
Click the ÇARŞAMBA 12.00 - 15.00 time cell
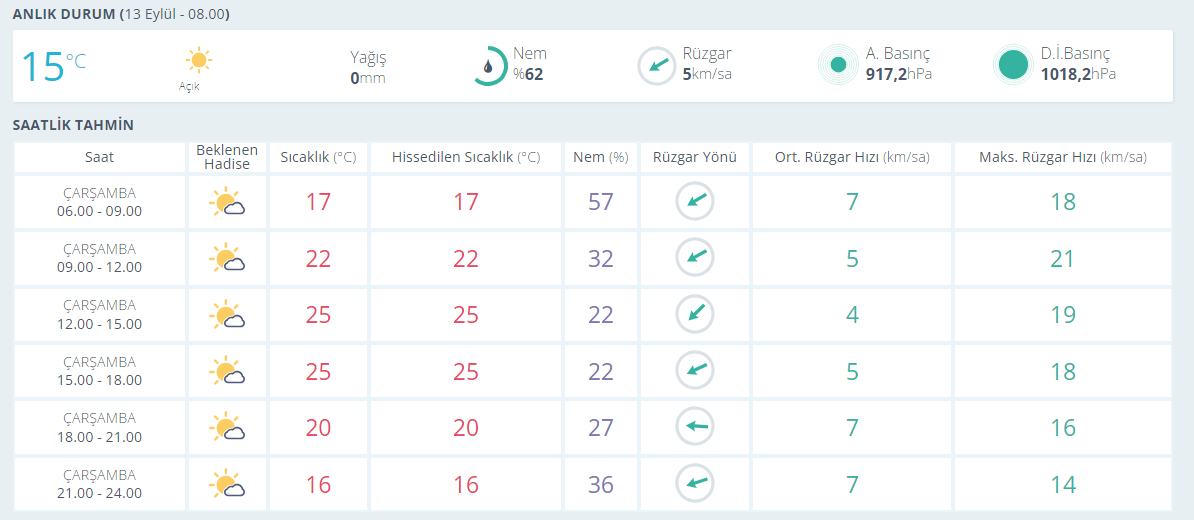[100, 314]
